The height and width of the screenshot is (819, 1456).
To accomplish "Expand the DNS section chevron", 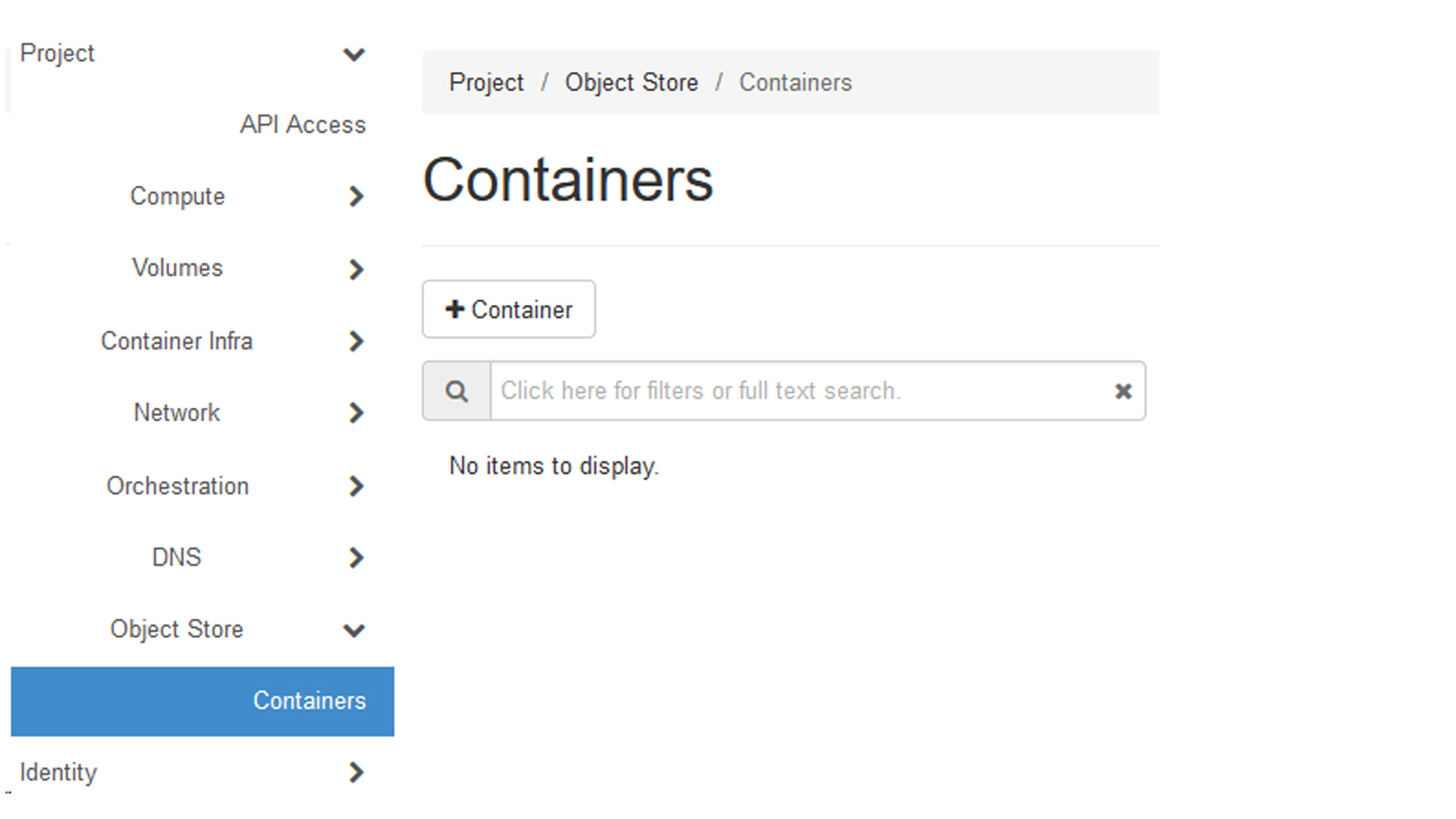I will pos(356,558).
